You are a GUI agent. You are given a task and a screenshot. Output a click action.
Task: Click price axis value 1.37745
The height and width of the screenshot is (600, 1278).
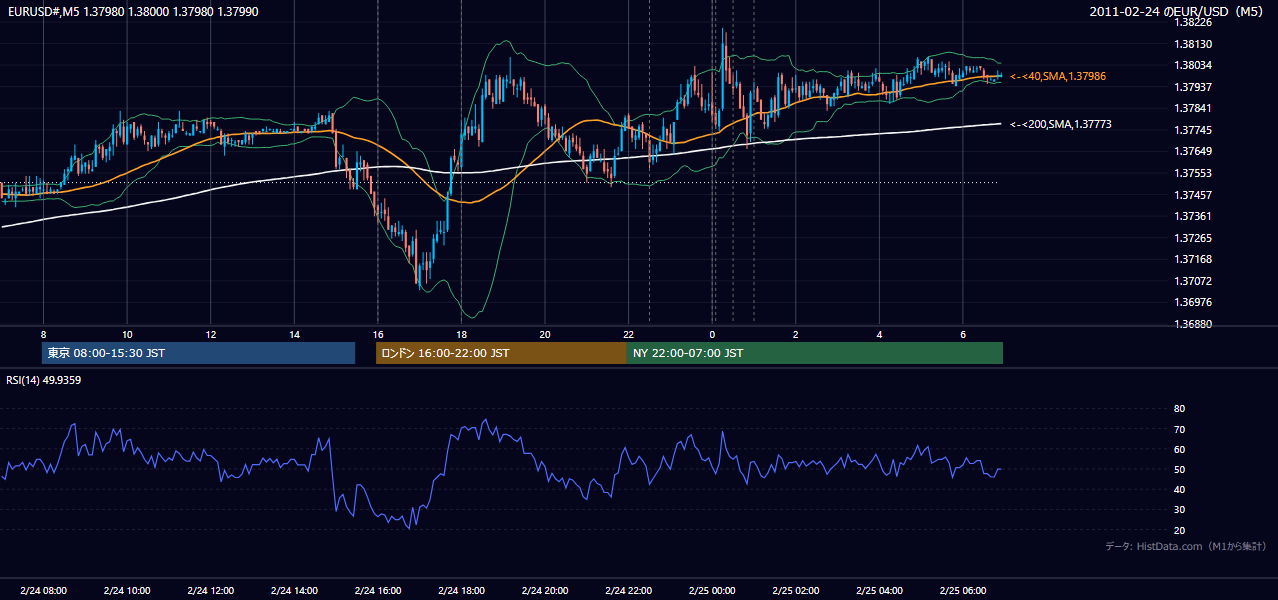pyautogui.click(x=1192, y=130)
